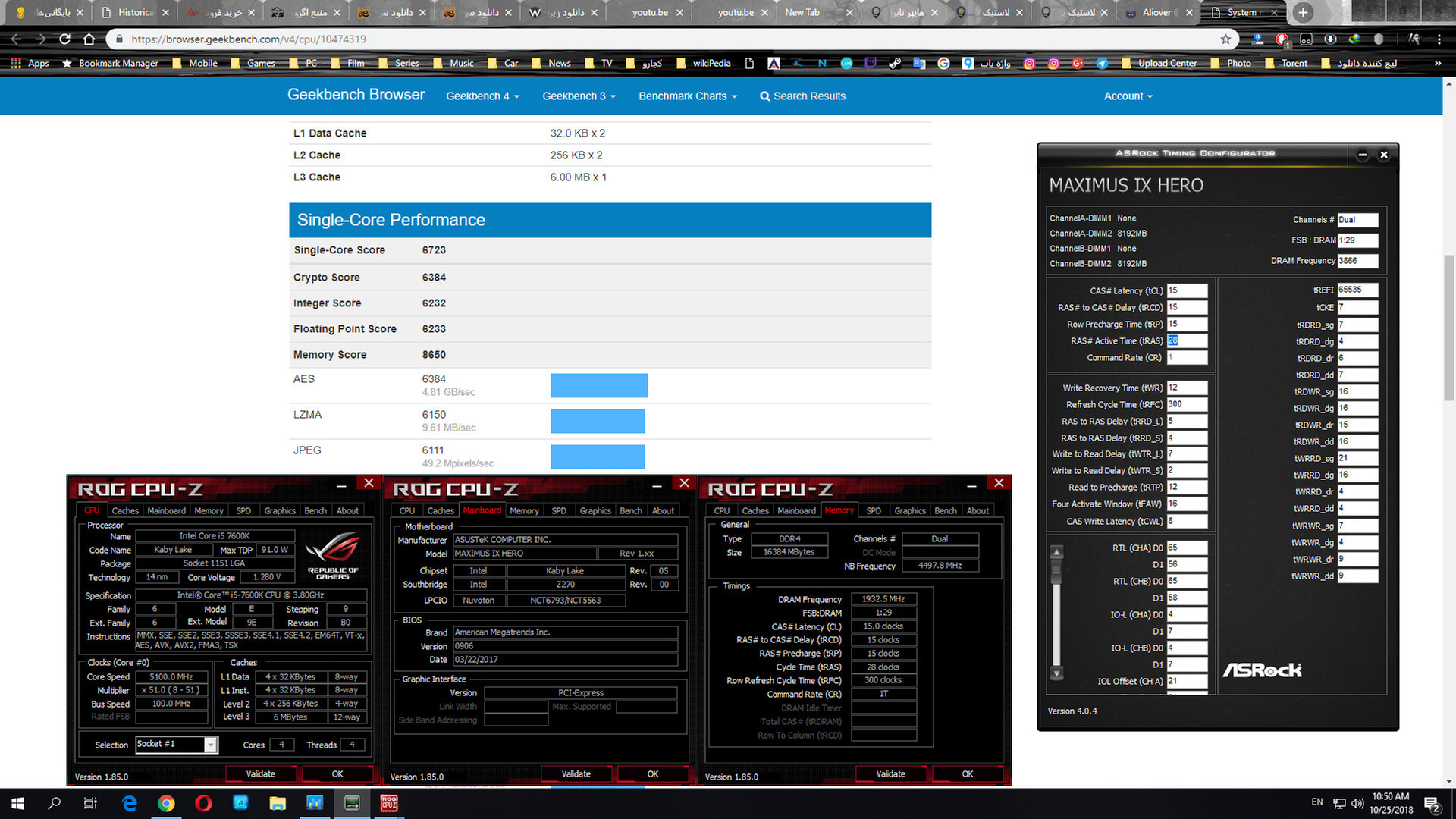
Task: Open the Telegram bookmark icon
Action: point(1102,63)
